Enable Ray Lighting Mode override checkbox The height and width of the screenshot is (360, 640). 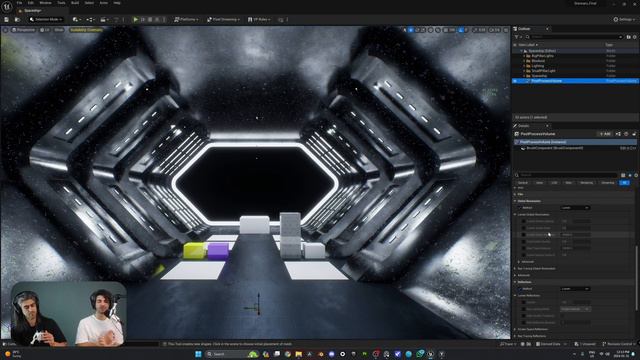pyautogui.click(x=524, y=309)
